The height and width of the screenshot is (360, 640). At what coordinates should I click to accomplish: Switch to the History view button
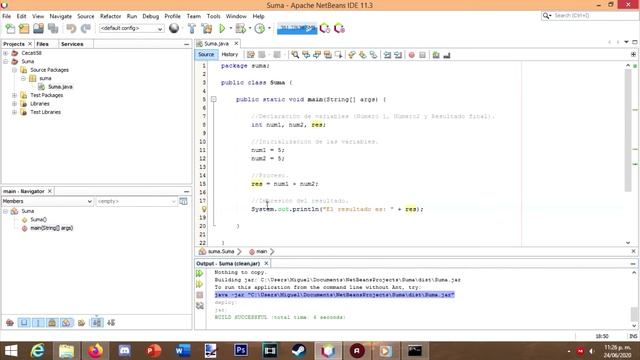coord(230,54)
